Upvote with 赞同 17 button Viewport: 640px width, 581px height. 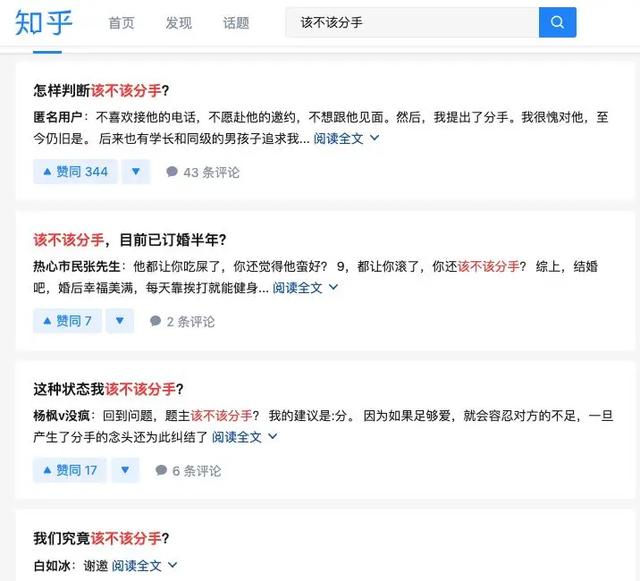70,470
